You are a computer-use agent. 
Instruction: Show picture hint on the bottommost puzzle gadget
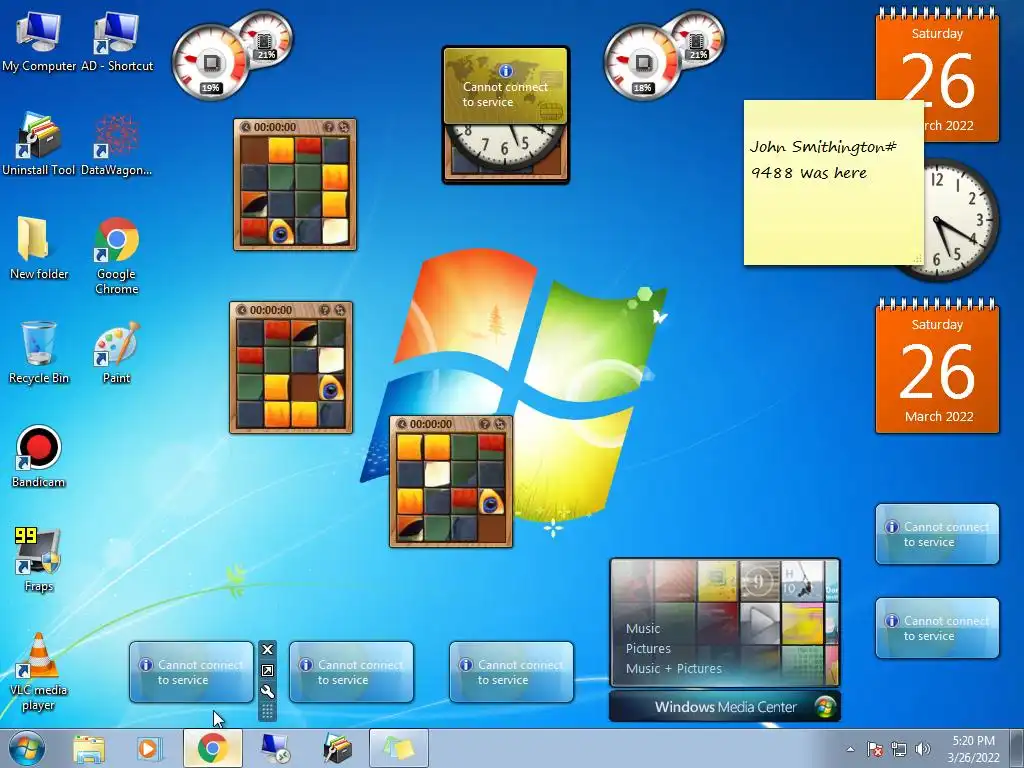click(x=485, y=424)
